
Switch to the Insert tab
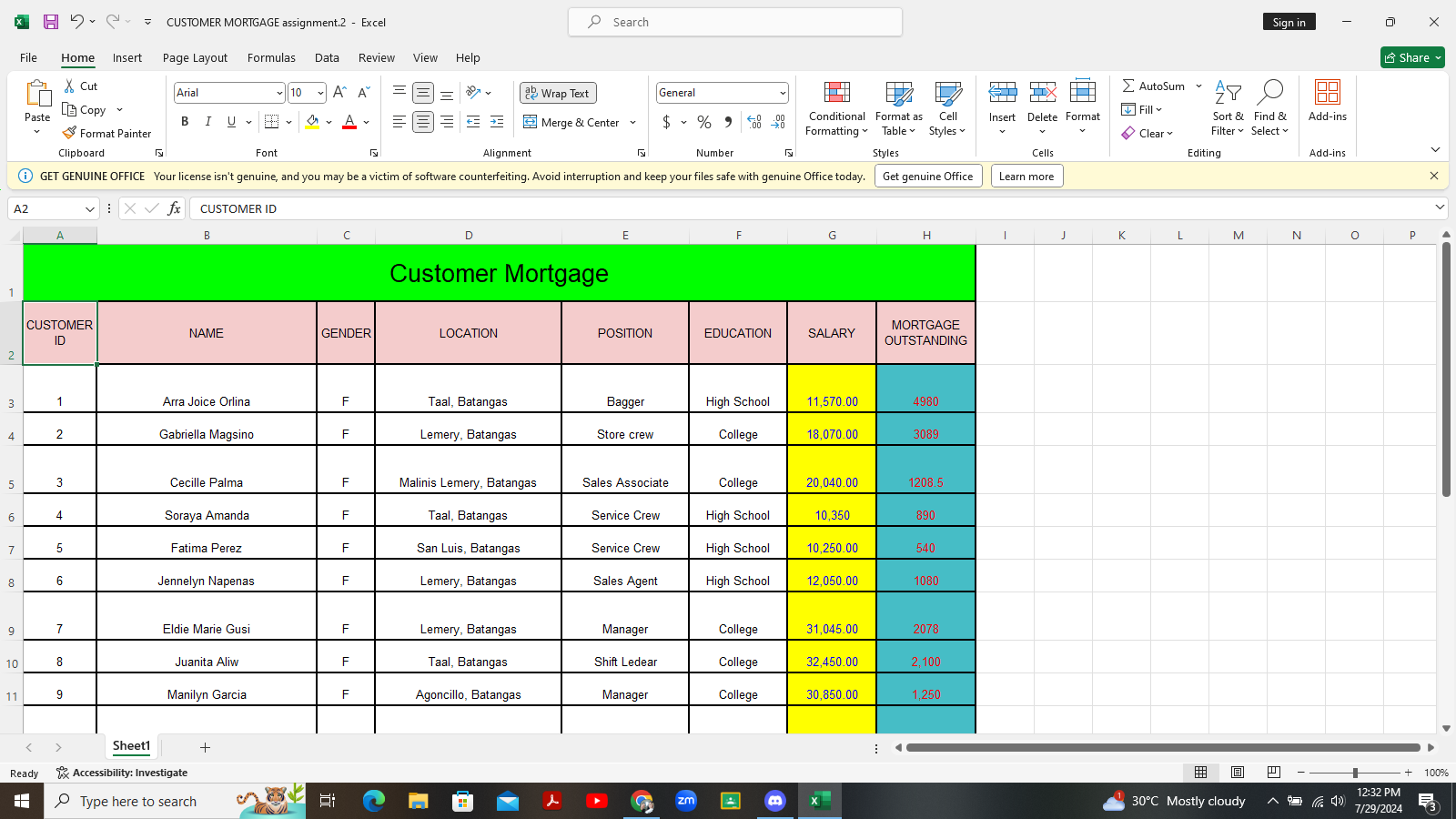[127, 57]
